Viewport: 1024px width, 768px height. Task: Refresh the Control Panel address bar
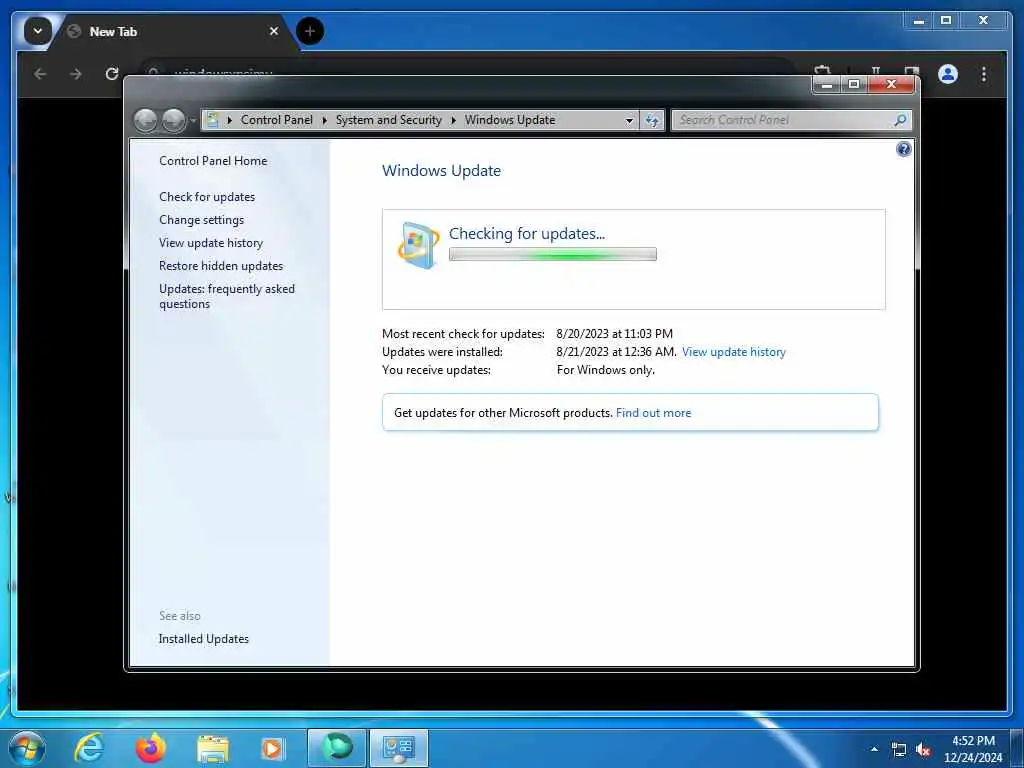652,120
